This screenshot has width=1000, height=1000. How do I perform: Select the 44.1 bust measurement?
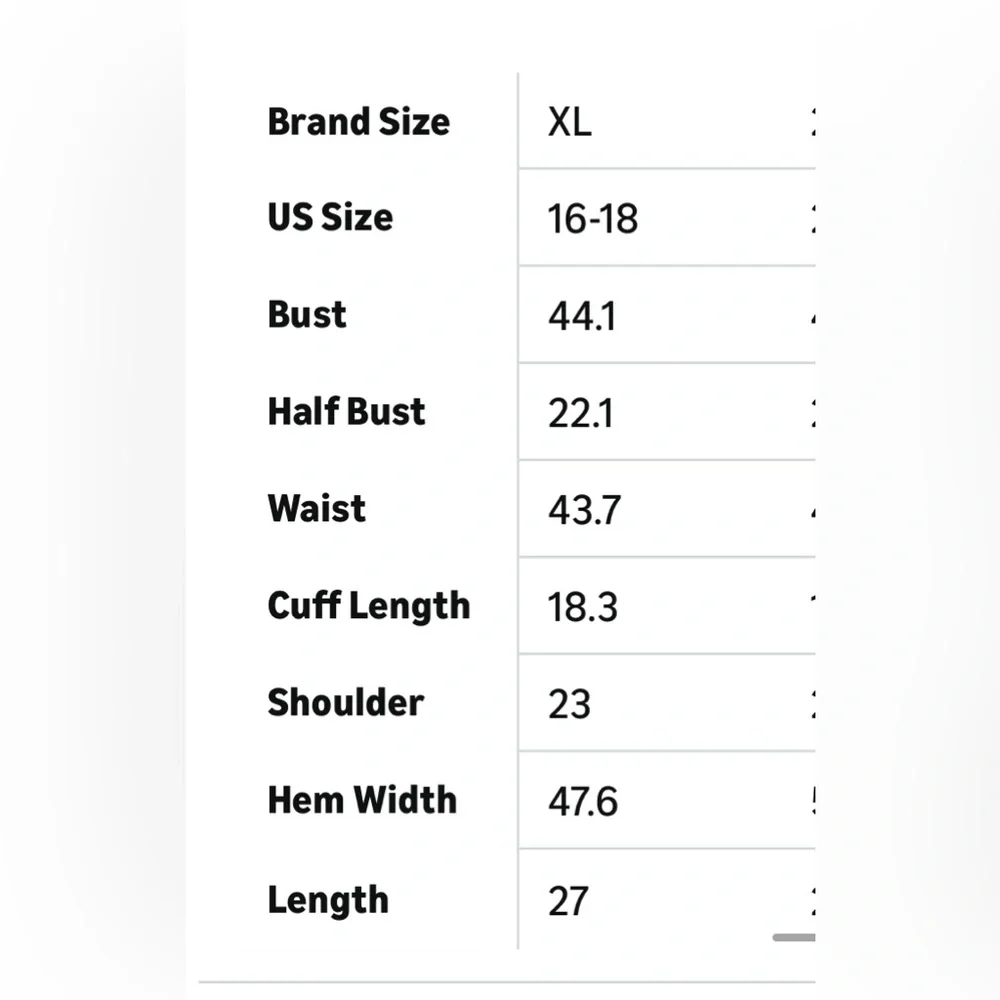pyautogui.click(x=581, y=316)
